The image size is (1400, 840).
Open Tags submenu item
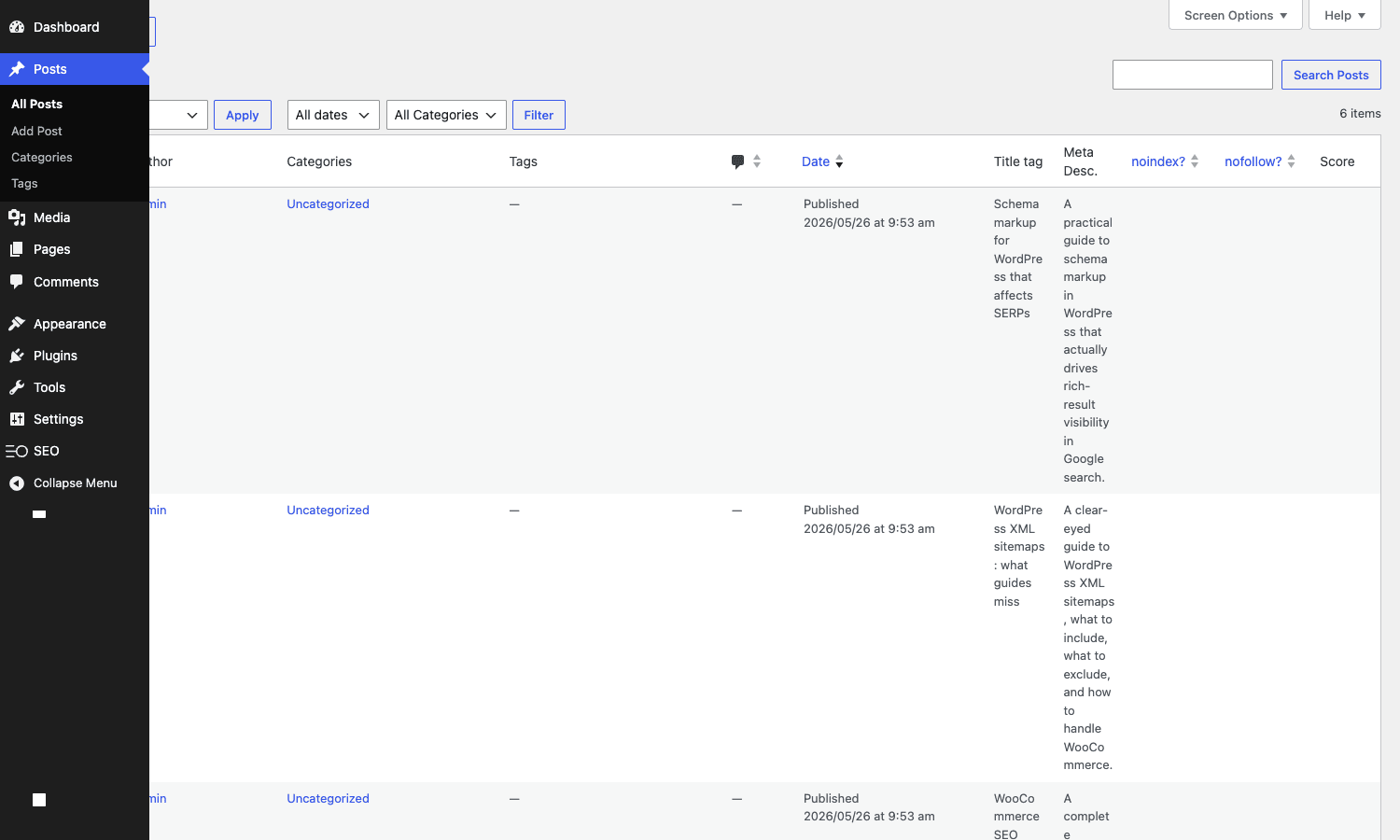[x=24, y=183]
